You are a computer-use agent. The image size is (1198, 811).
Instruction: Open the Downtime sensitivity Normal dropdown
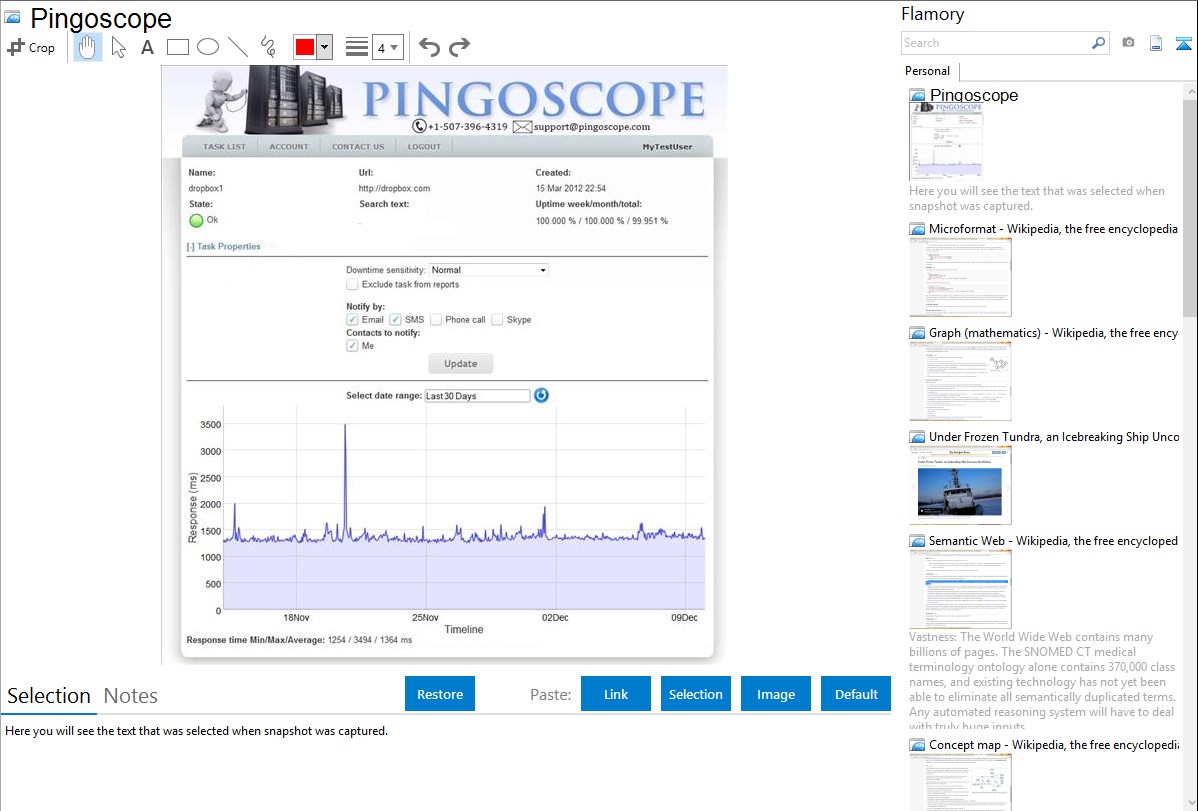[x=488, y=270]
